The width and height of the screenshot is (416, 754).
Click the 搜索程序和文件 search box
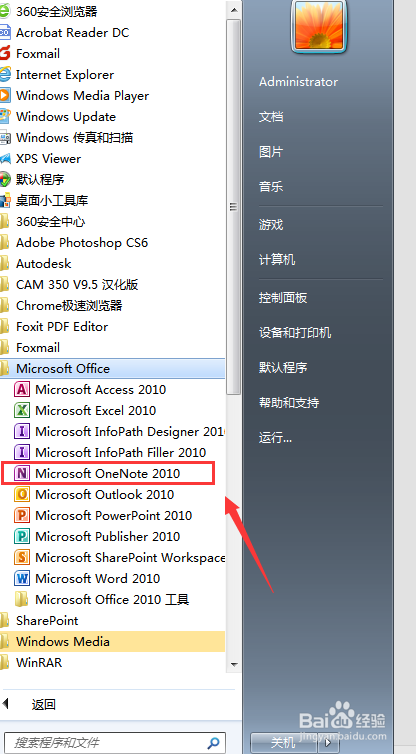point(114,743)
